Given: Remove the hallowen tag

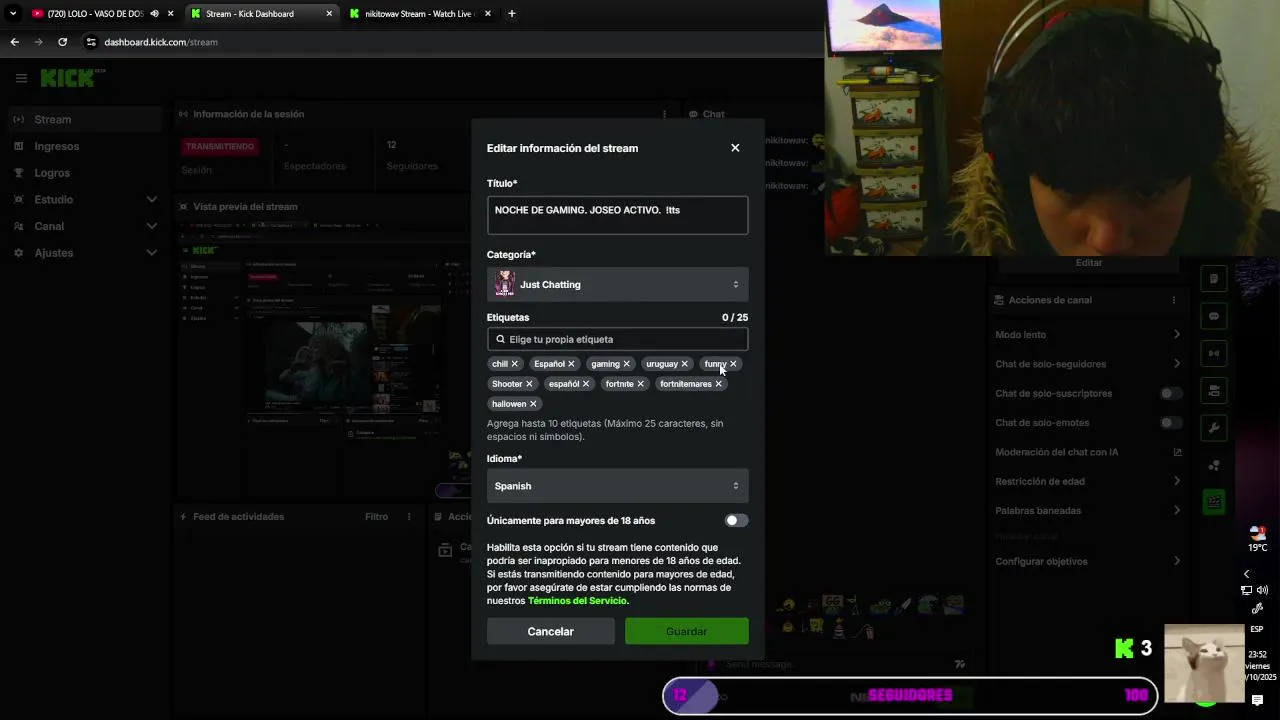Looking at the screenshot, I should pyautogui.click(x=533, y=404).
